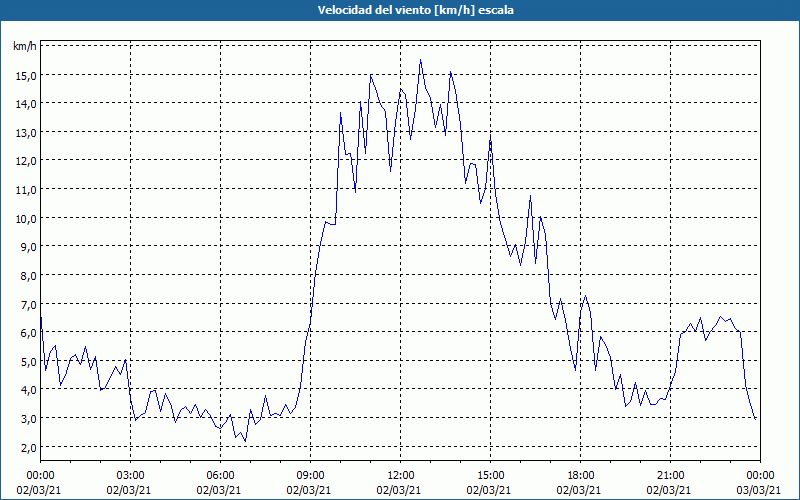
Task: Click the "2,0" y-axis value
Action: pos(28,447)
